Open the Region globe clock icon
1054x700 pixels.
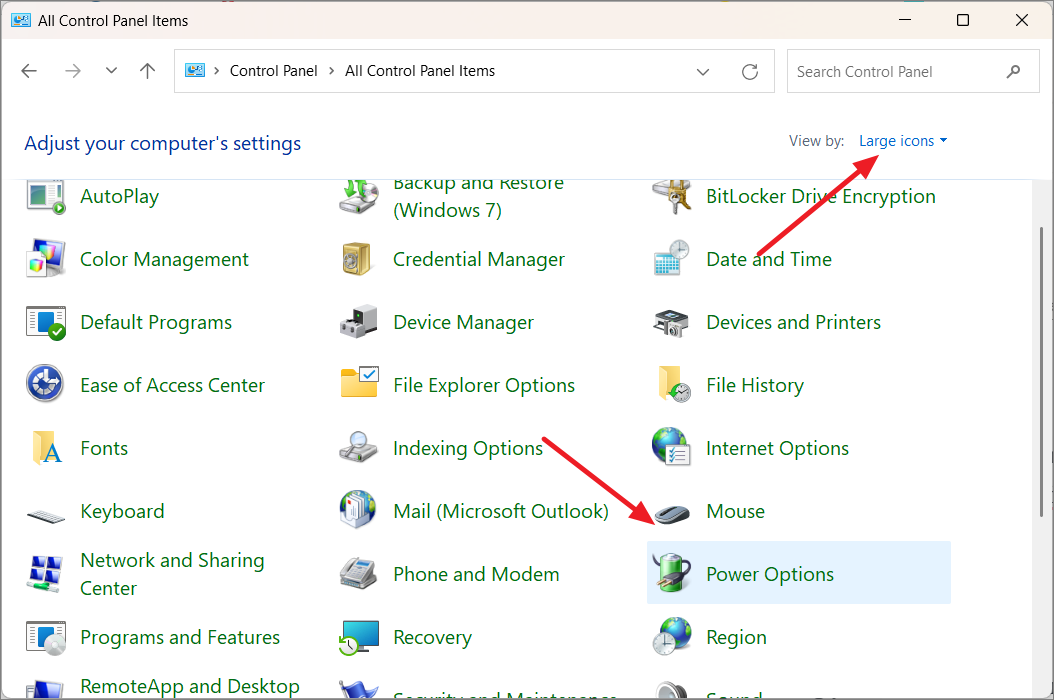tap(672, 636)
